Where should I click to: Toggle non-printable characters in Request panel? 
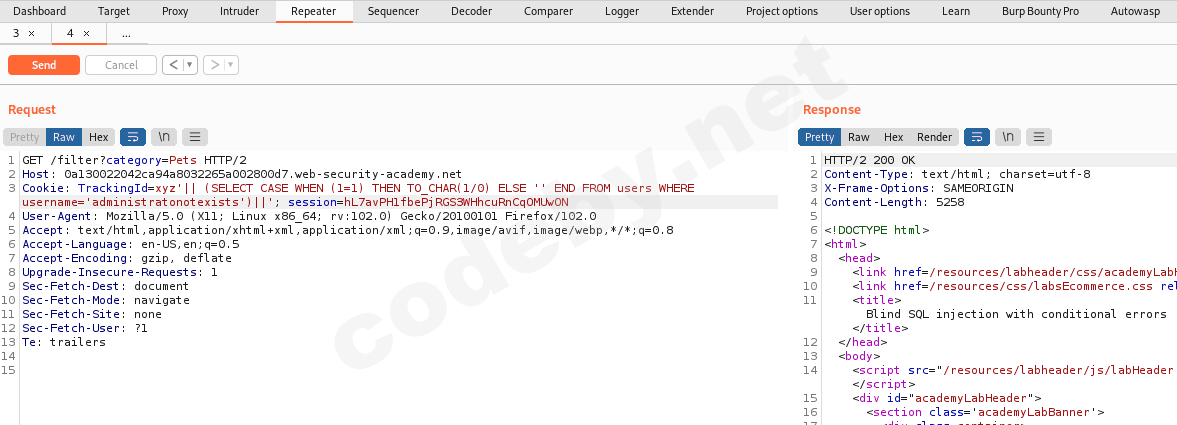(x=164, y=137)
